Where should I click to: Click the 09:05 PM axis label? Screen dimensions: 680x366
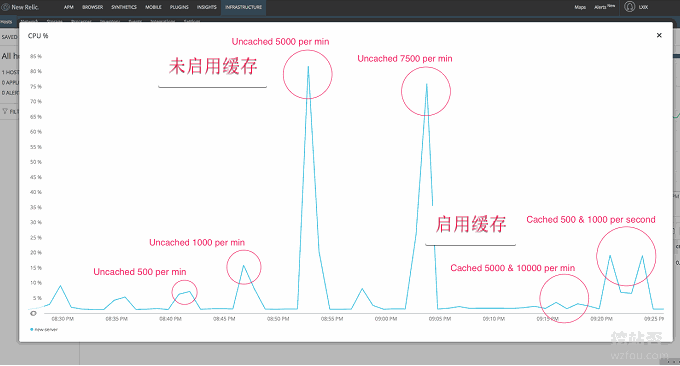coord(440,319)
